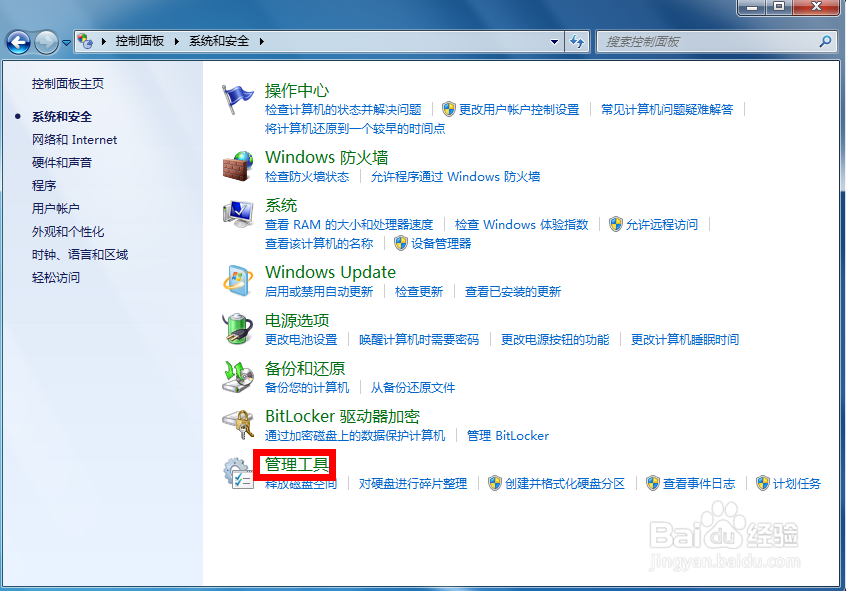This screenshot has width=846, height=591.
Task: Click shield icon beside 更改用户帐户控制设置
Action: pos(448,109)
